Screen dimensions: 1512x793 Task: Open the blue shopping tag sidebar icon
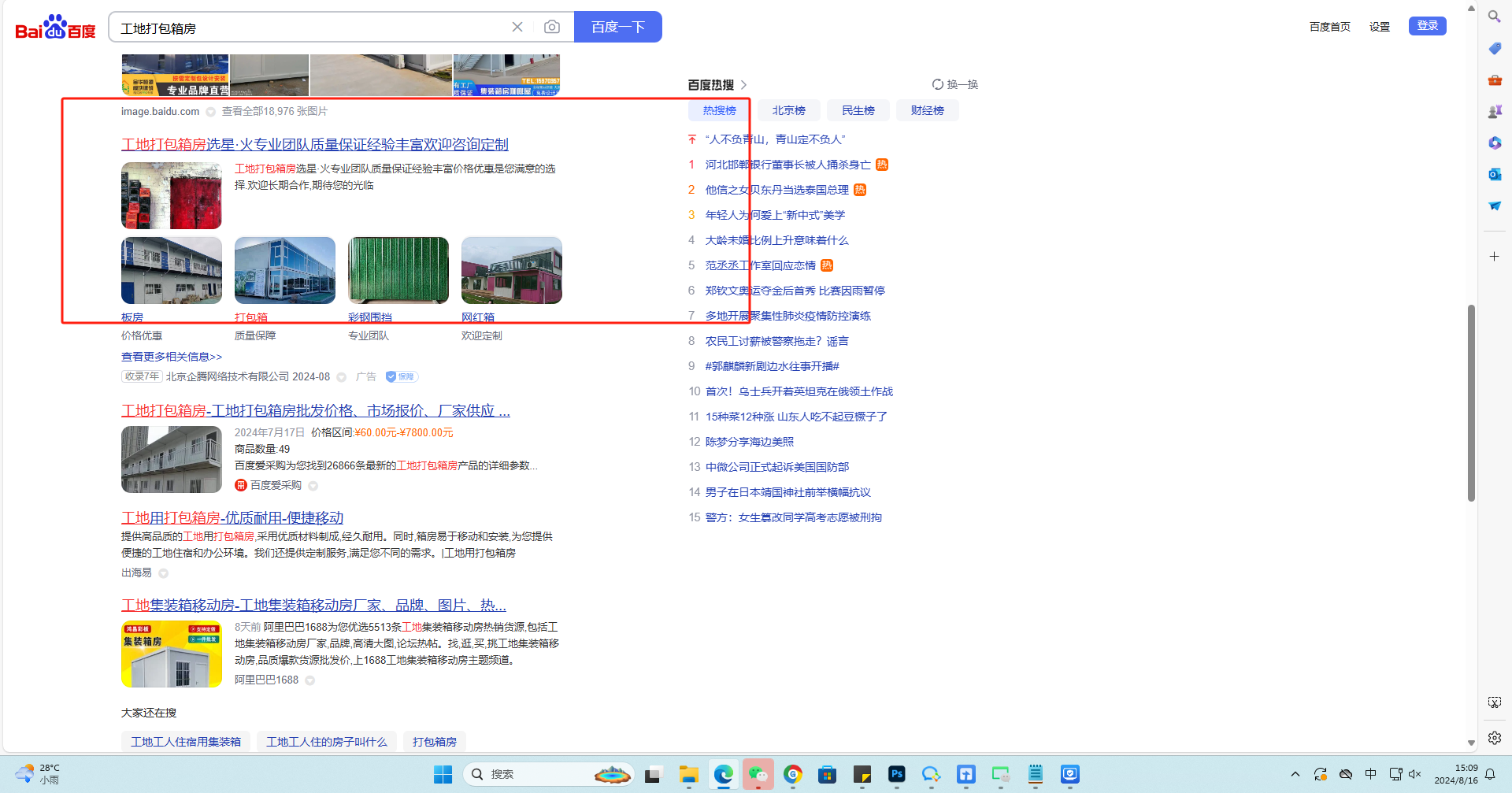point(1494,48)
